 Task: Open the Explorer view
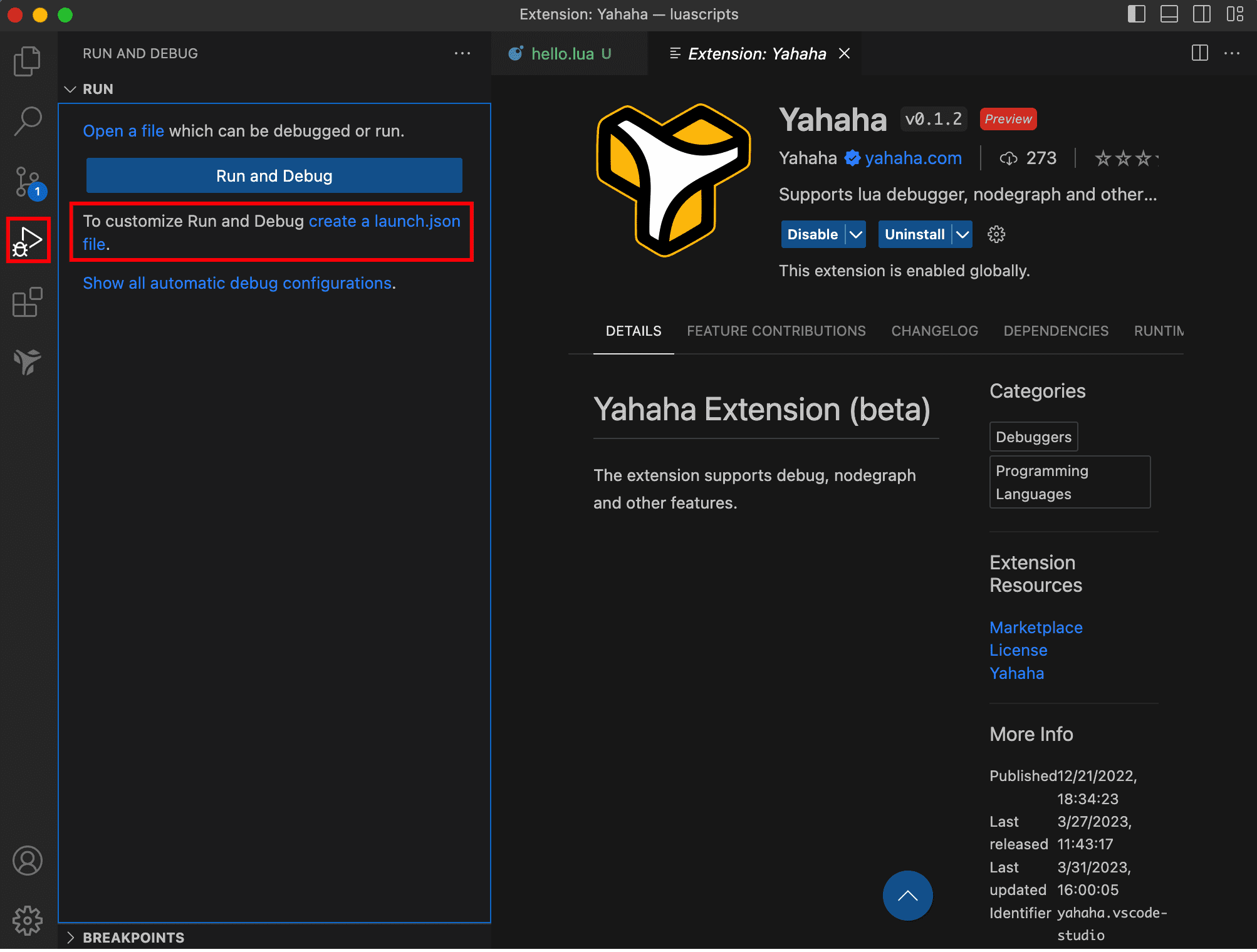(x=27, y=60)
